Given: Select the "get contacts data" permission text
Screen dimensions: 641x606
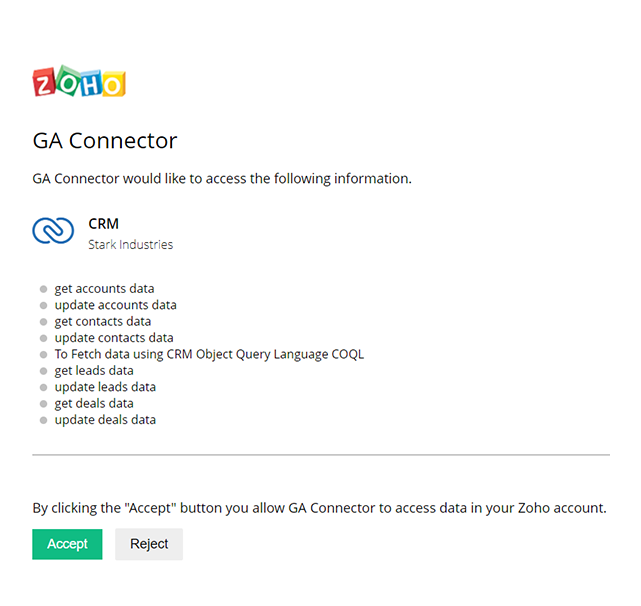Looking at the screenshot, I should pyautogui.click(x=103, y=321).
